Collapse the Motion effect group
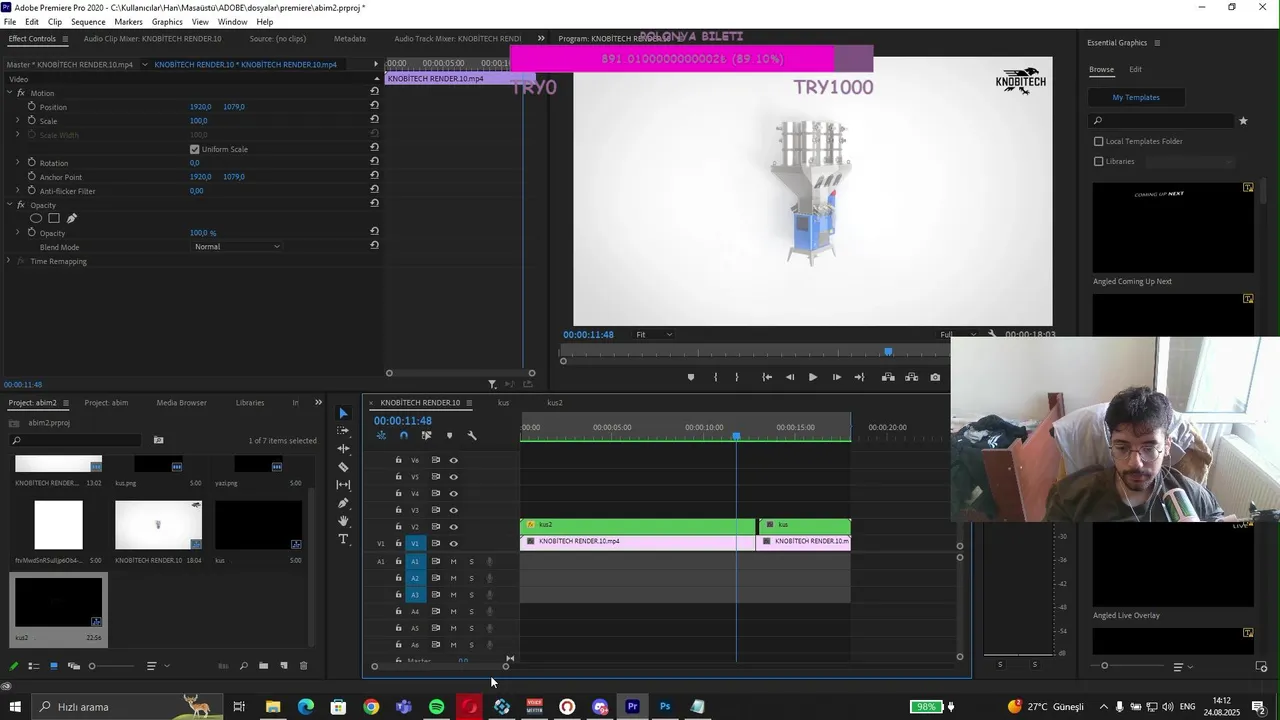This screenshot has height=720, width=1280. click(x=9, y=93)
